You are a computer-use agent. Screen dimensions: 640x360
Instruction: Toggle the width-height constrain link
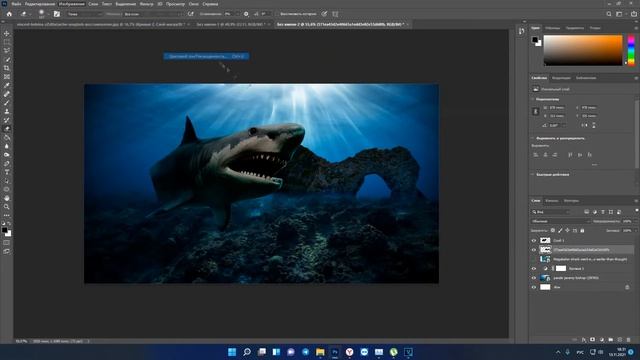click(x=536, y=111)
